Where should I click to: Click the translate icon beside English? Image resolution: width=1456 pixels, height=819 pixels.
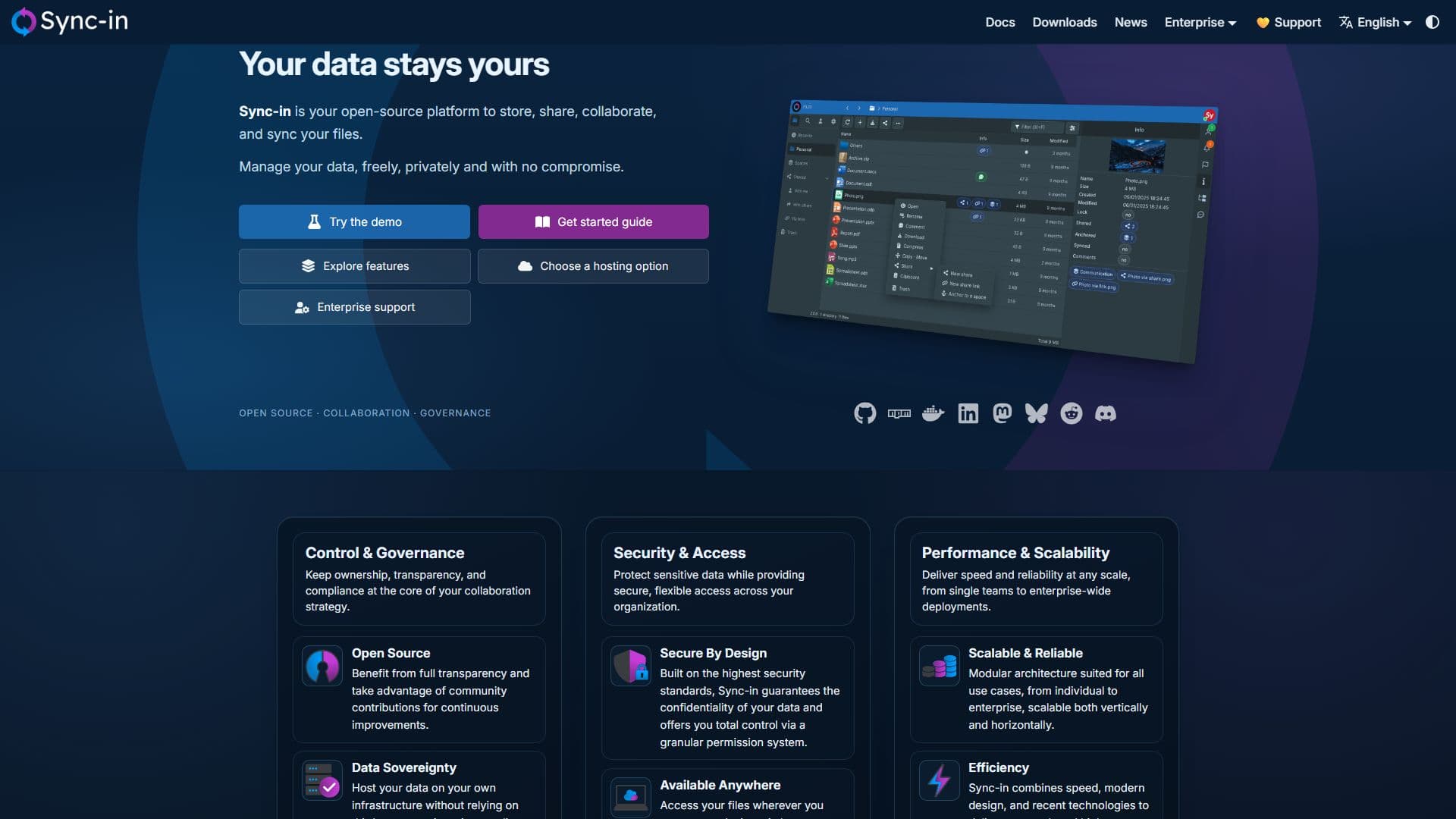point(1346,23)
